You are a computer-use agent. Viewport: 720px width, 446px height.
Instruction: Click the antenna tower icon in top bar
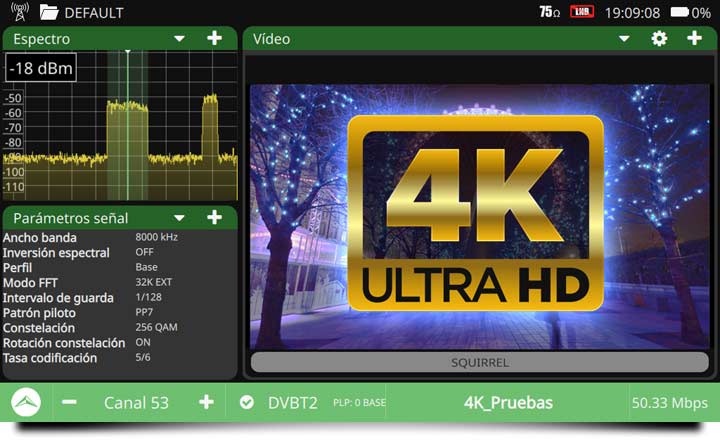(x=19, y=11)
